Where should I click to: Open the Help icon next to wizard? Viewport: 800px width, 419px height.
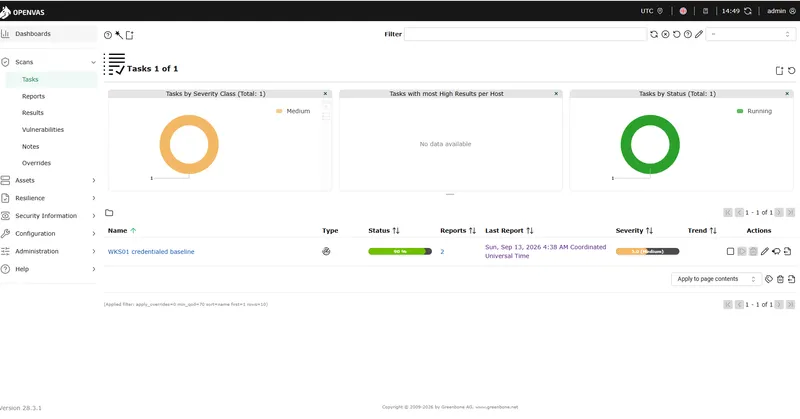click(108, 35)
